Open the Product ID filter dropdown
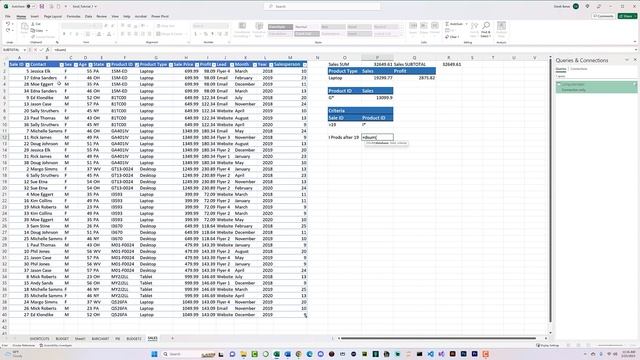640x360 pixels. point(137,65)
